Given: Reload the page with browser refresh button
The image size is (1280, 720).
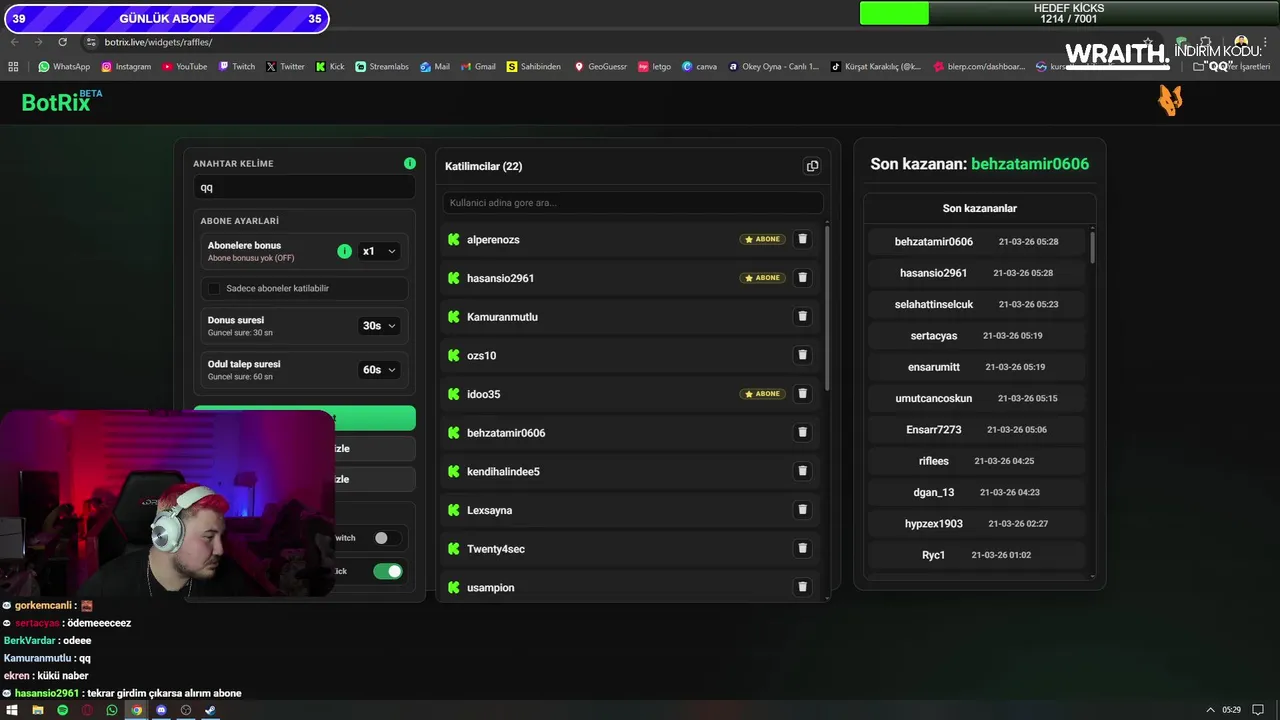Looking at the screenshot, I should coord(62,42).
